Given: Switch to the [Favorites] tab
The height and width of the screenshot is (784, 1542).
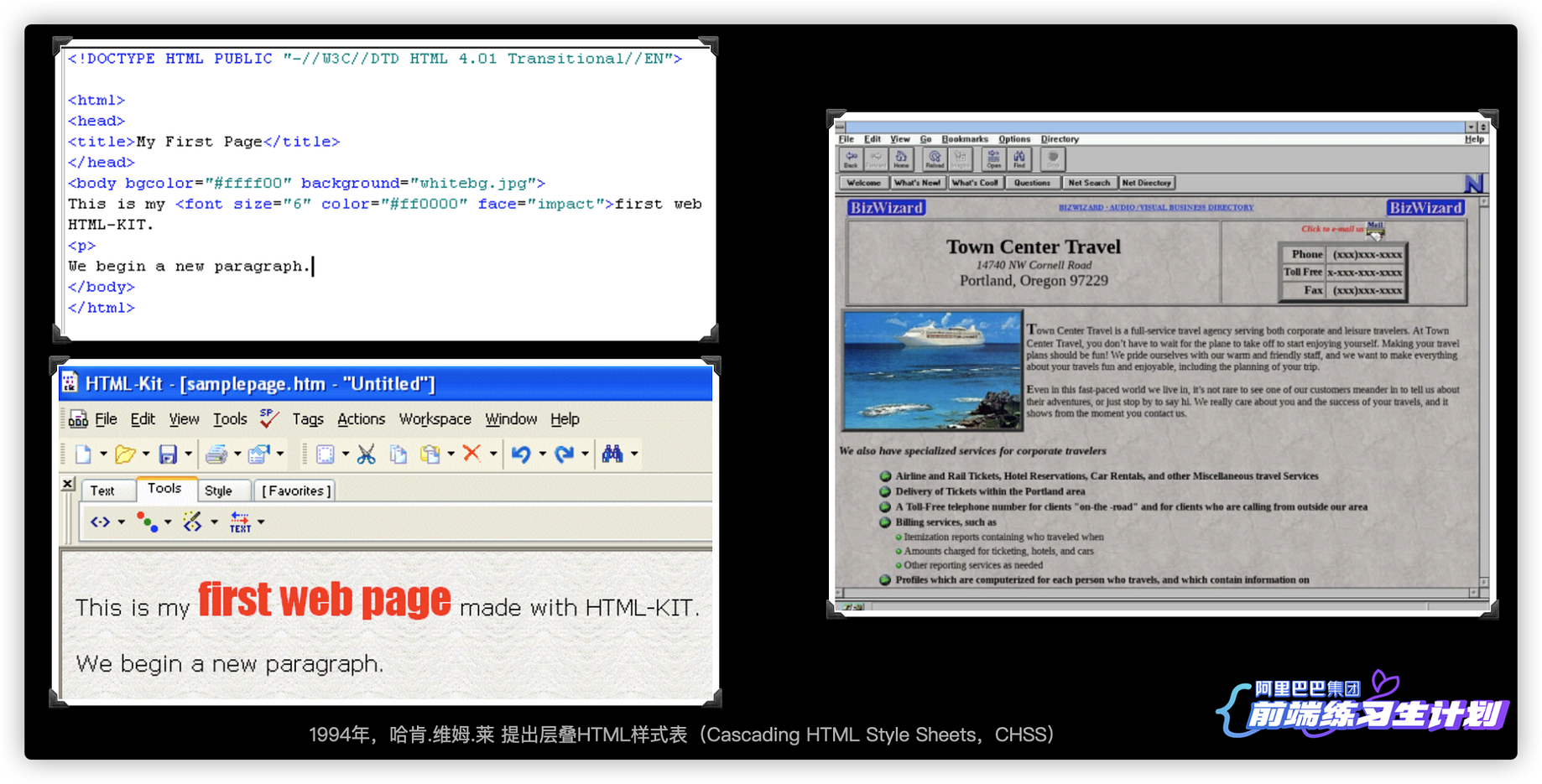Looking at the screenshot, I should point(296,491).
